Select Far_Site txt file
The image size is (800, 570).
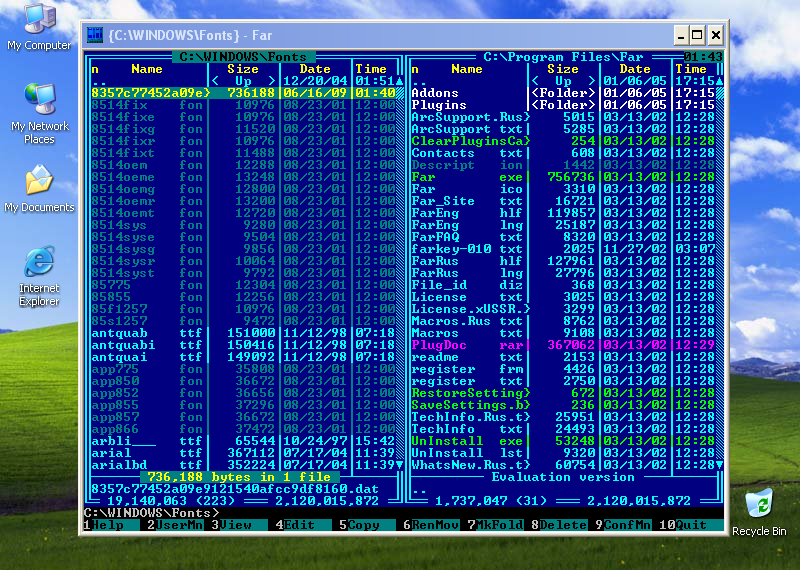point(563,201)
